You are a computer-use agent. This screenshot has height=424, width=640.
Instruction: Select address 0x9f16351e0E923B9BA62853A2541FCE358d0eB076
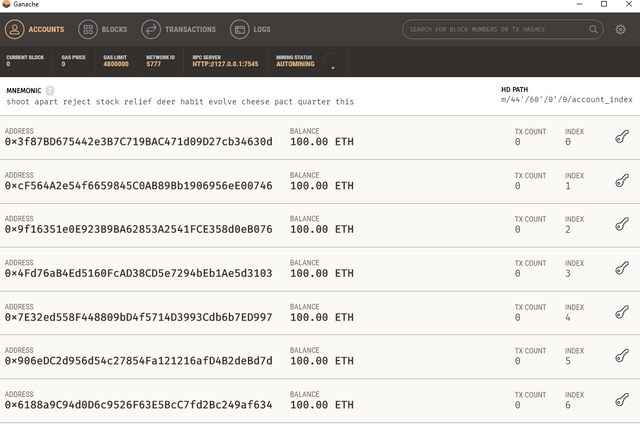138,229
